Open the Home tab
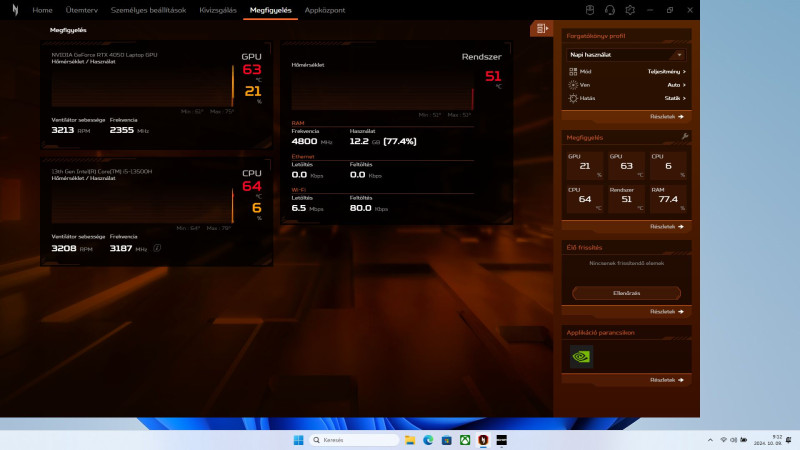The height and width of the screenshot is (450, 800). click(x=42, y=10)
